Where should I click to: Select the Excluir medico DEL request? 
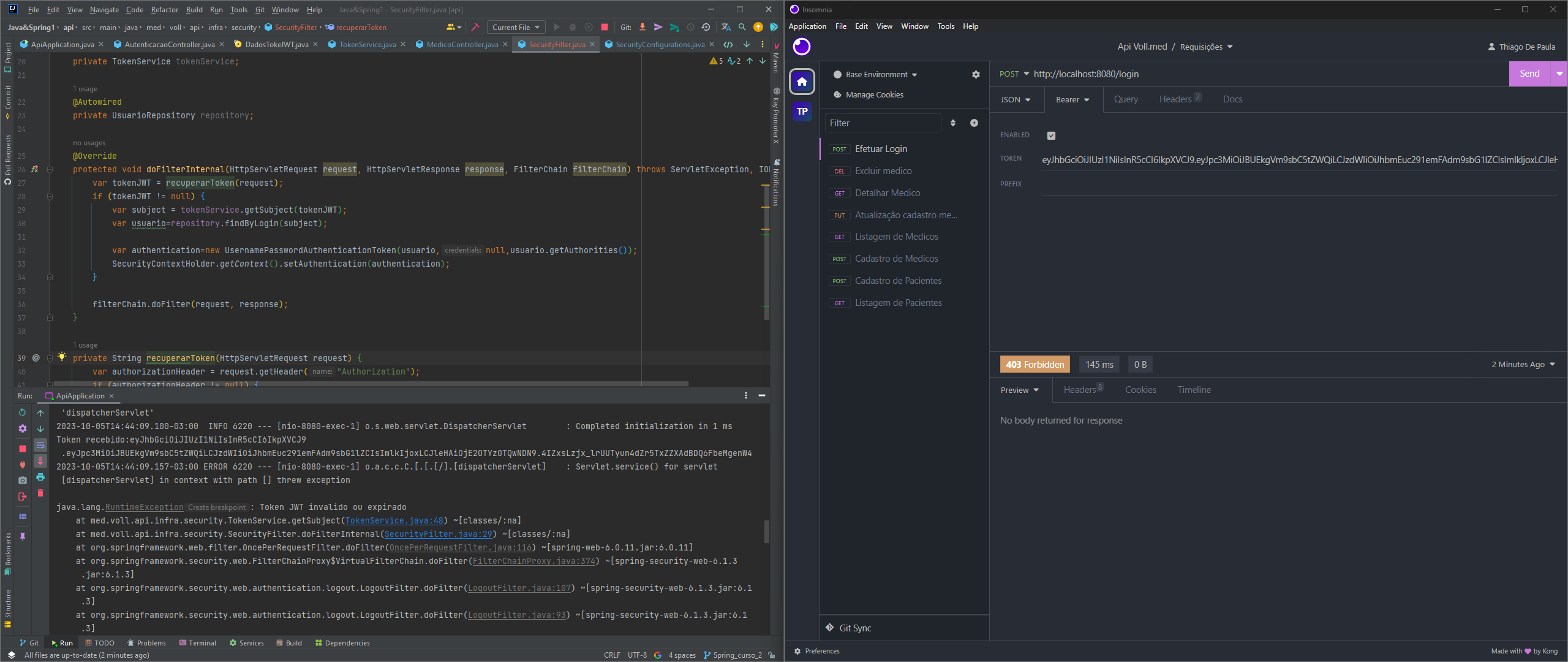point(904,171)
